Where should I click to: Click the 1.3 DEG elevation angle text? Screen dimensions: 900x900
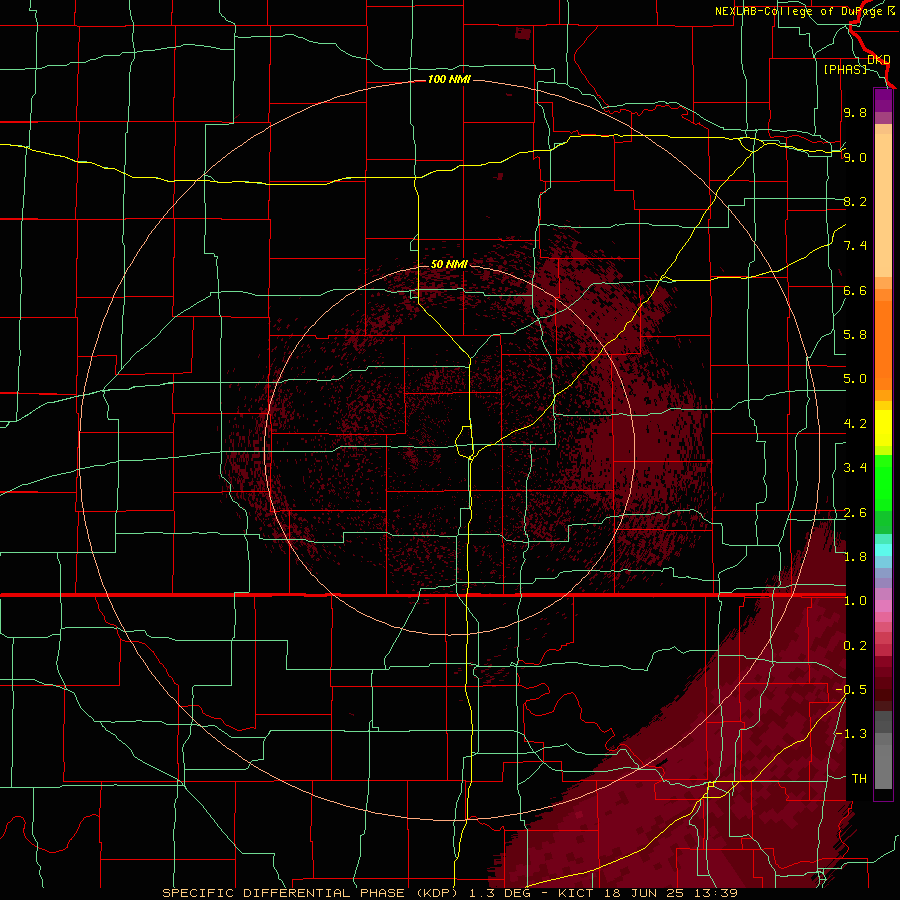(x=502, y=893)
